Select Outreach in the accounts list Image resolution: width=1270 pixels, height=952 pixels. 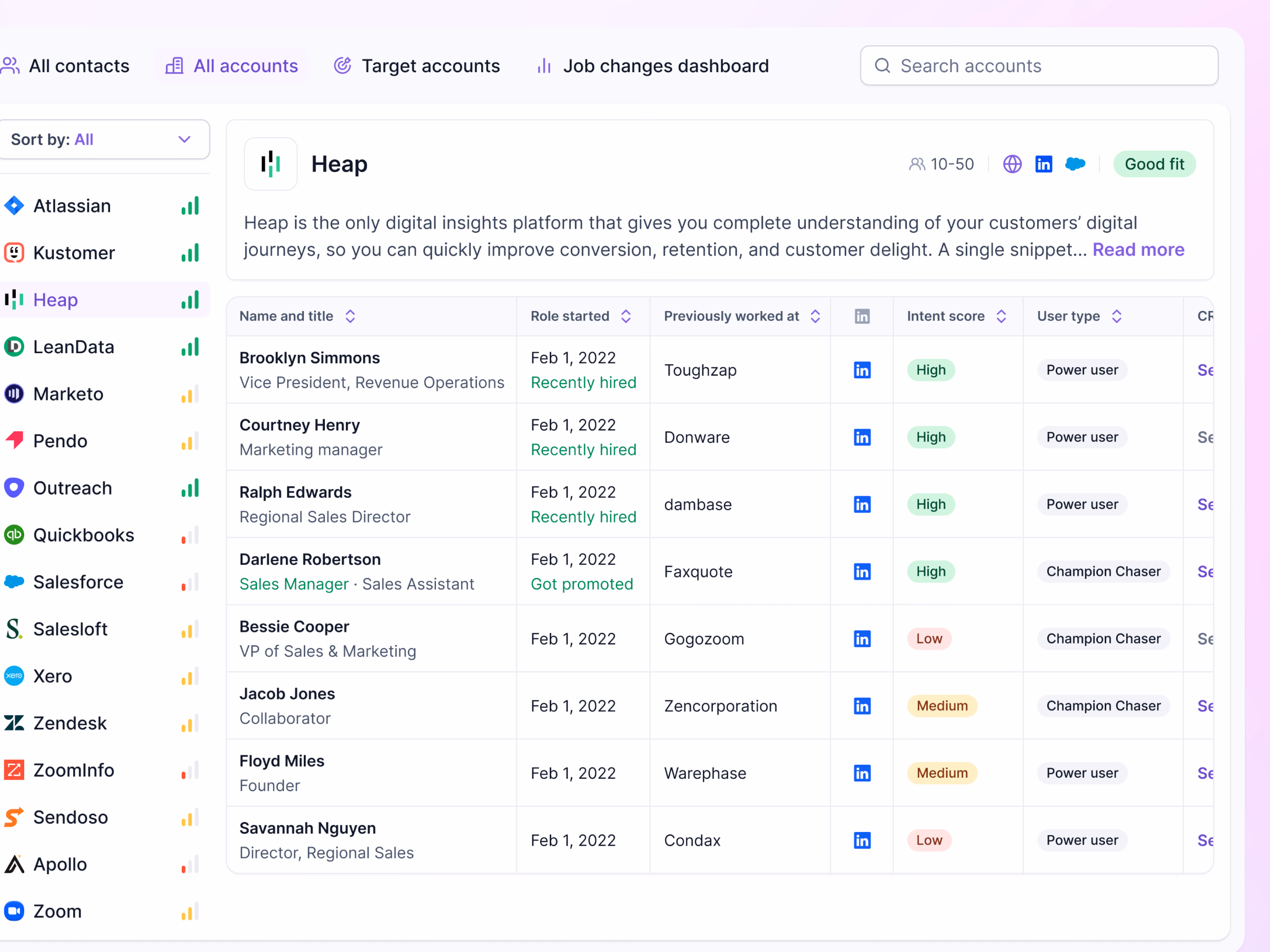(104, 488)
